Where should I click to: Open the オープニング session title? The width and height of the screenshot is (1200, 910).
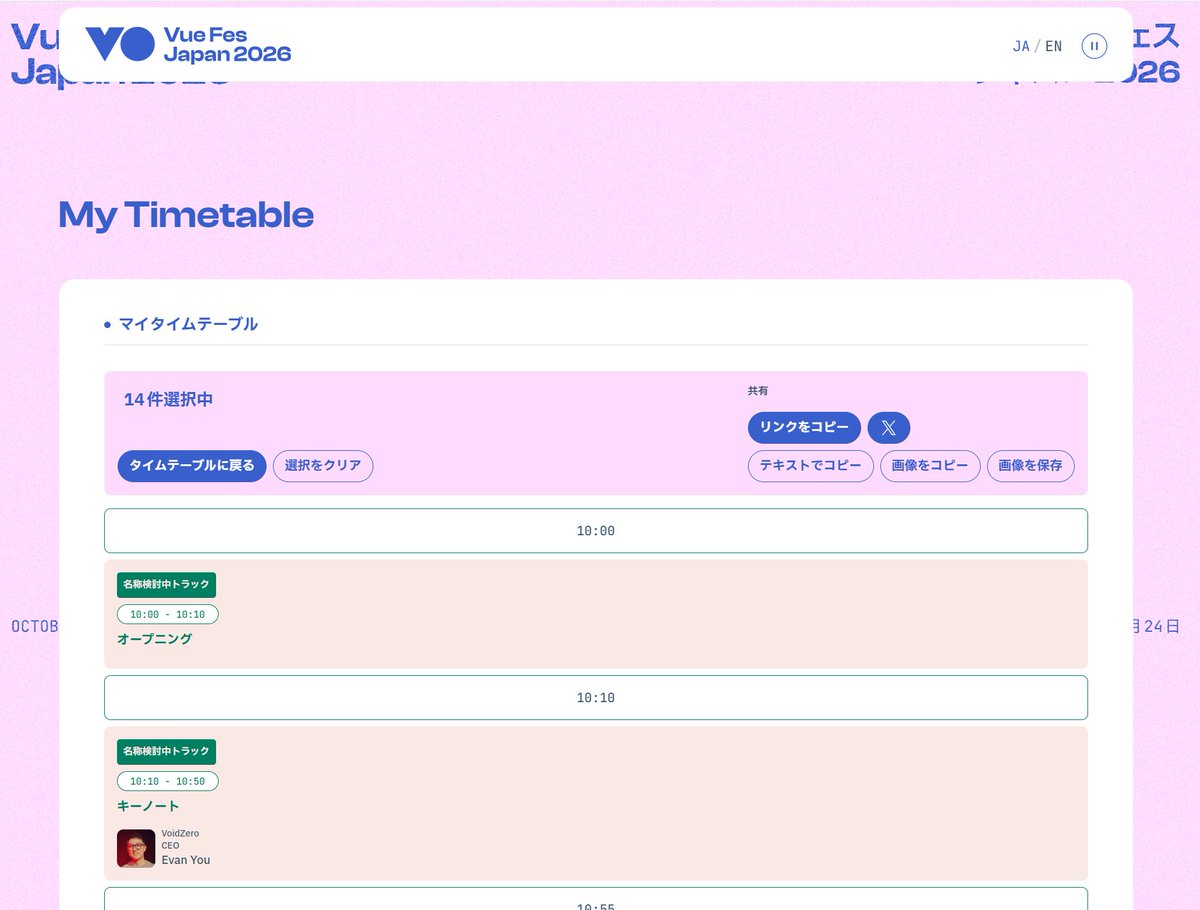(x=155, y=639)
